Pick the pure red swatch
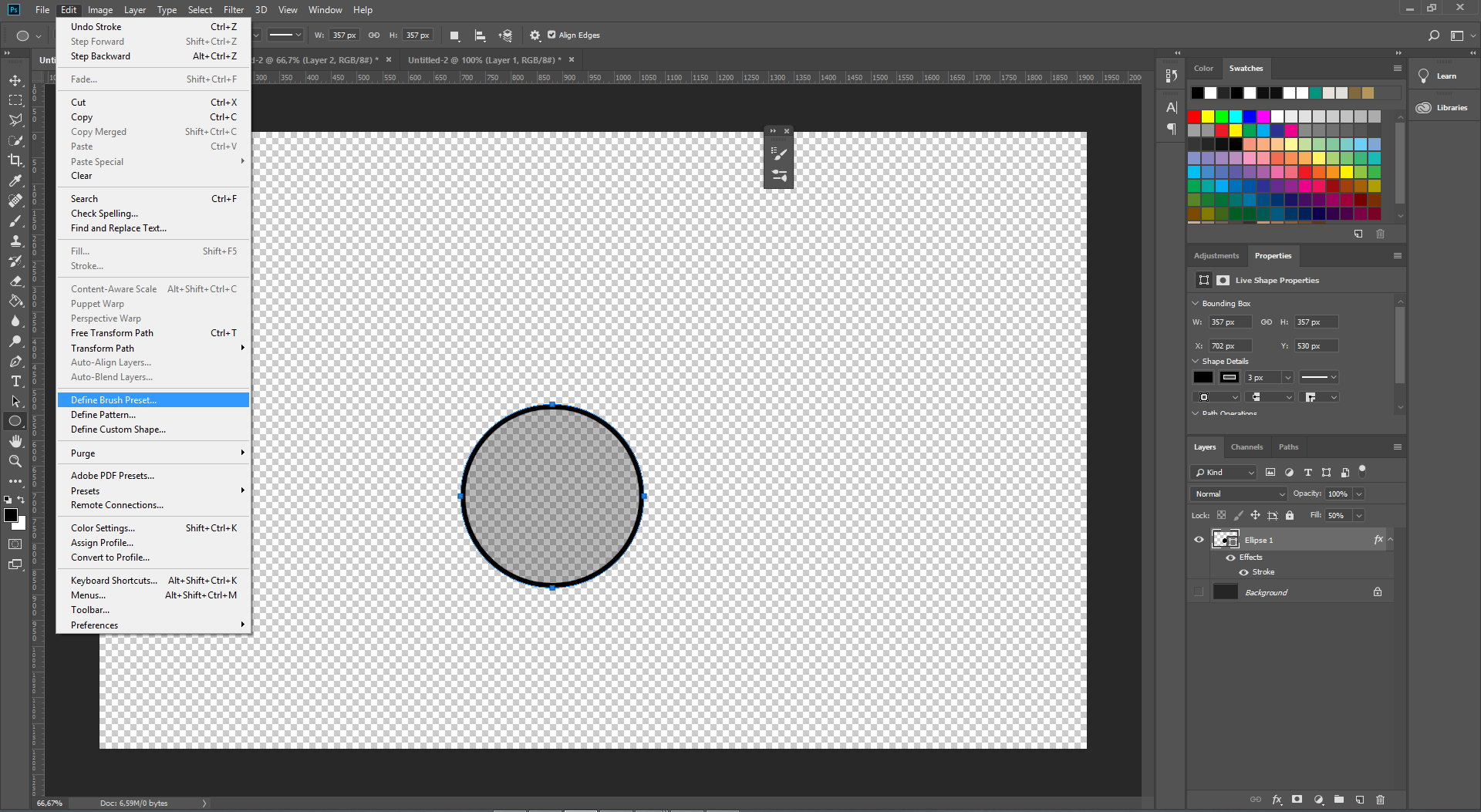Viewport: 1481px width, 812px height. (1194, 116)
